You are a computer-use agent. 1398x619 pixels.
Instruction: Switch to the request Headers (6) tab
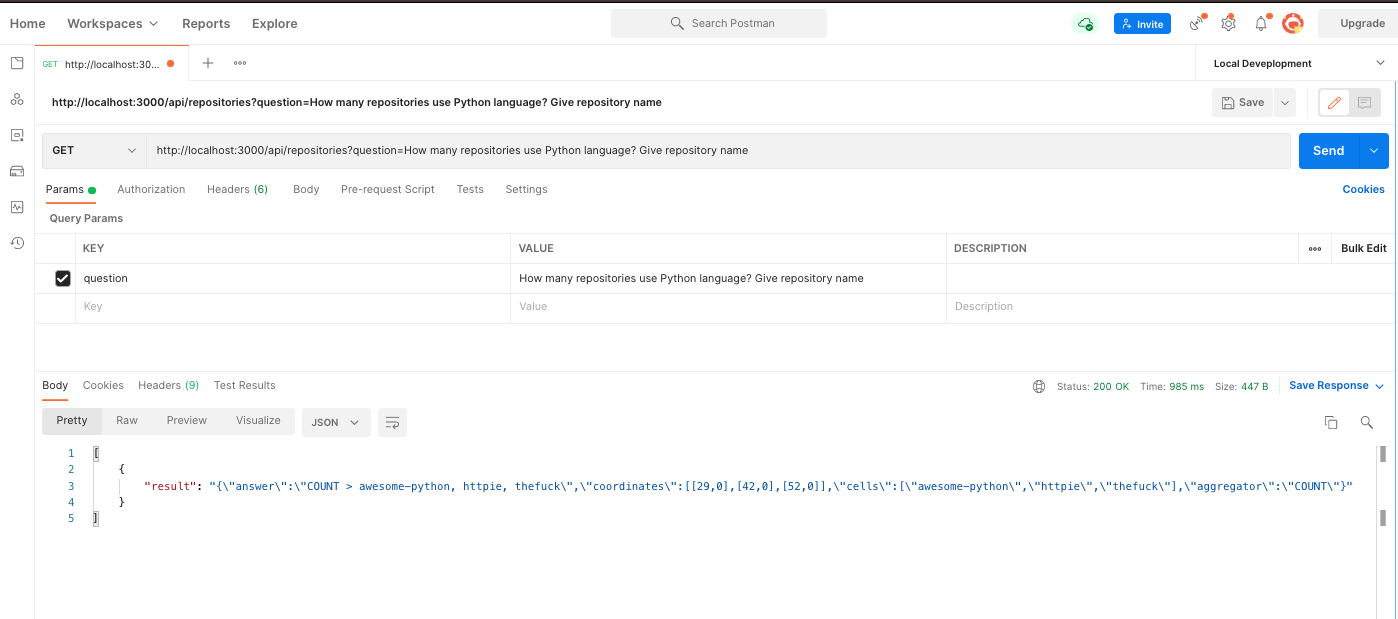237,189
